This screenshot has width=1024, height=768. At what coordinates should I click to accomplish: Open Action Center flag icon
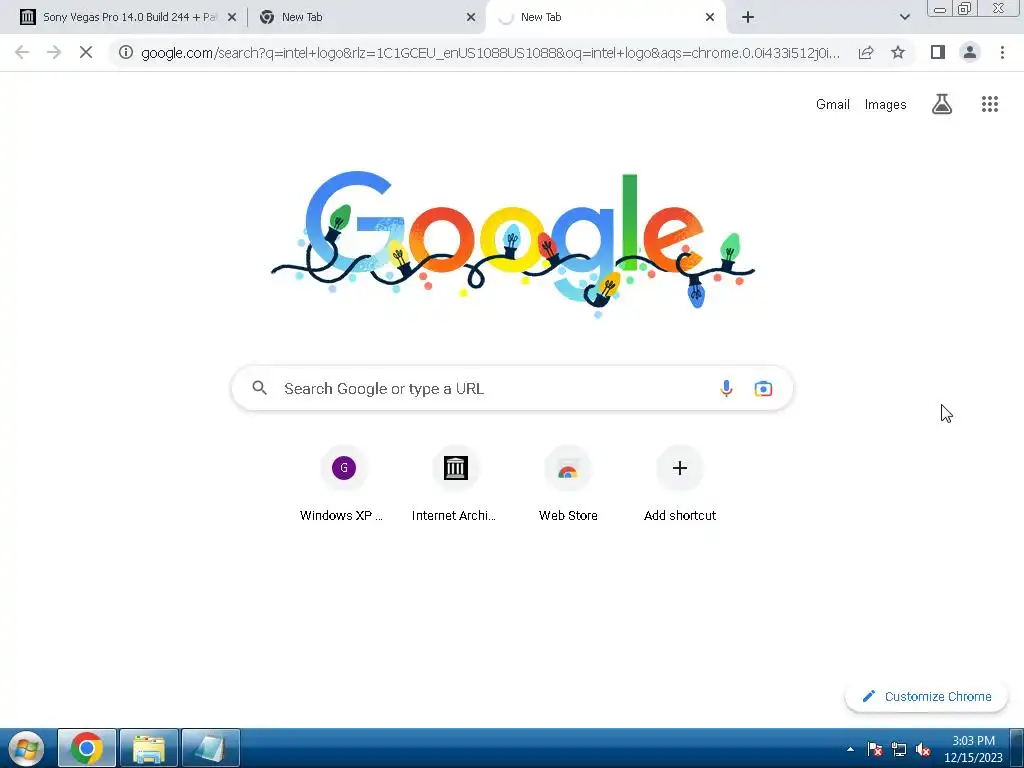874,749
